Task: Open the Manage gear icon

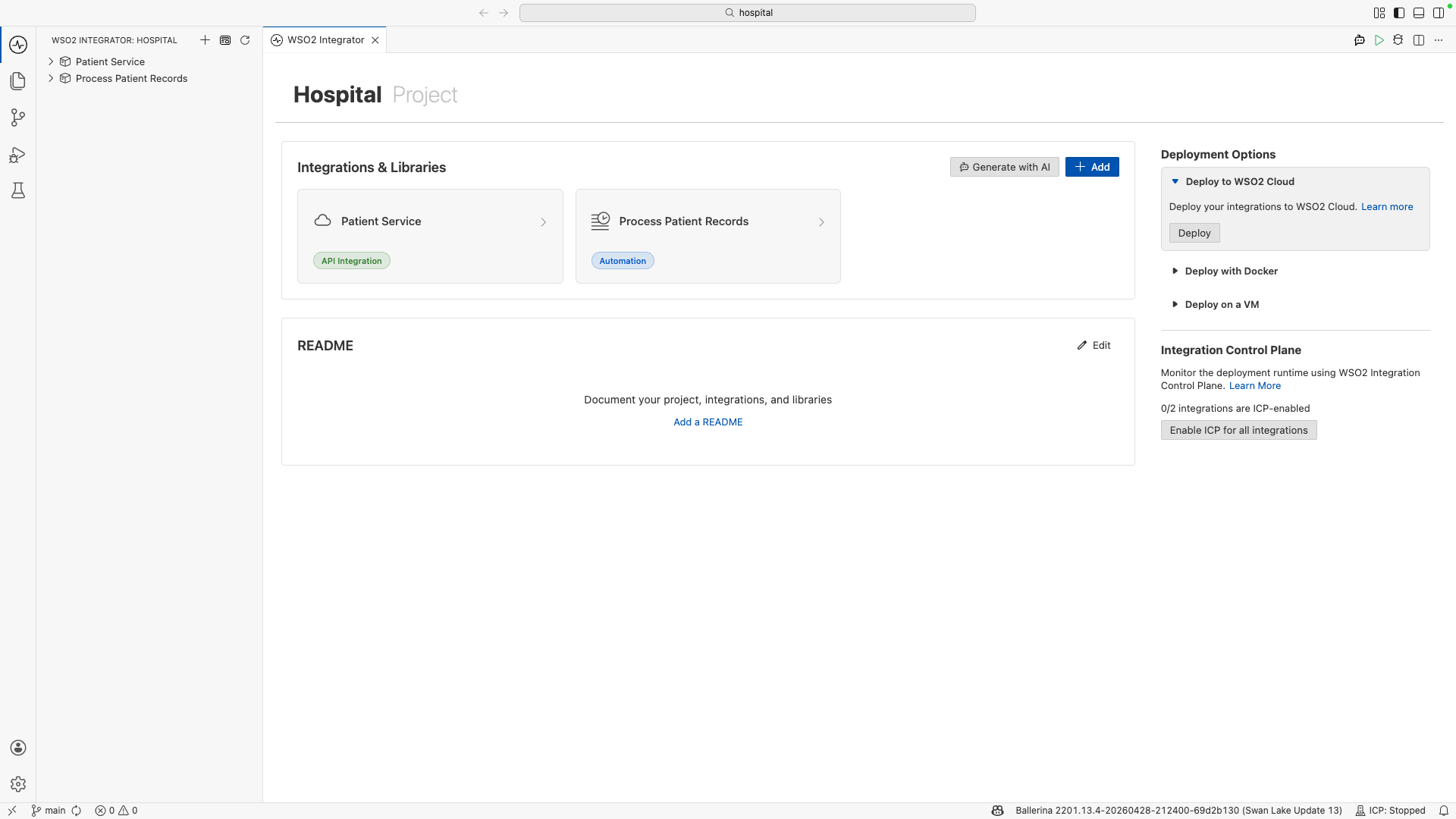Action: [x=18, y=784]
